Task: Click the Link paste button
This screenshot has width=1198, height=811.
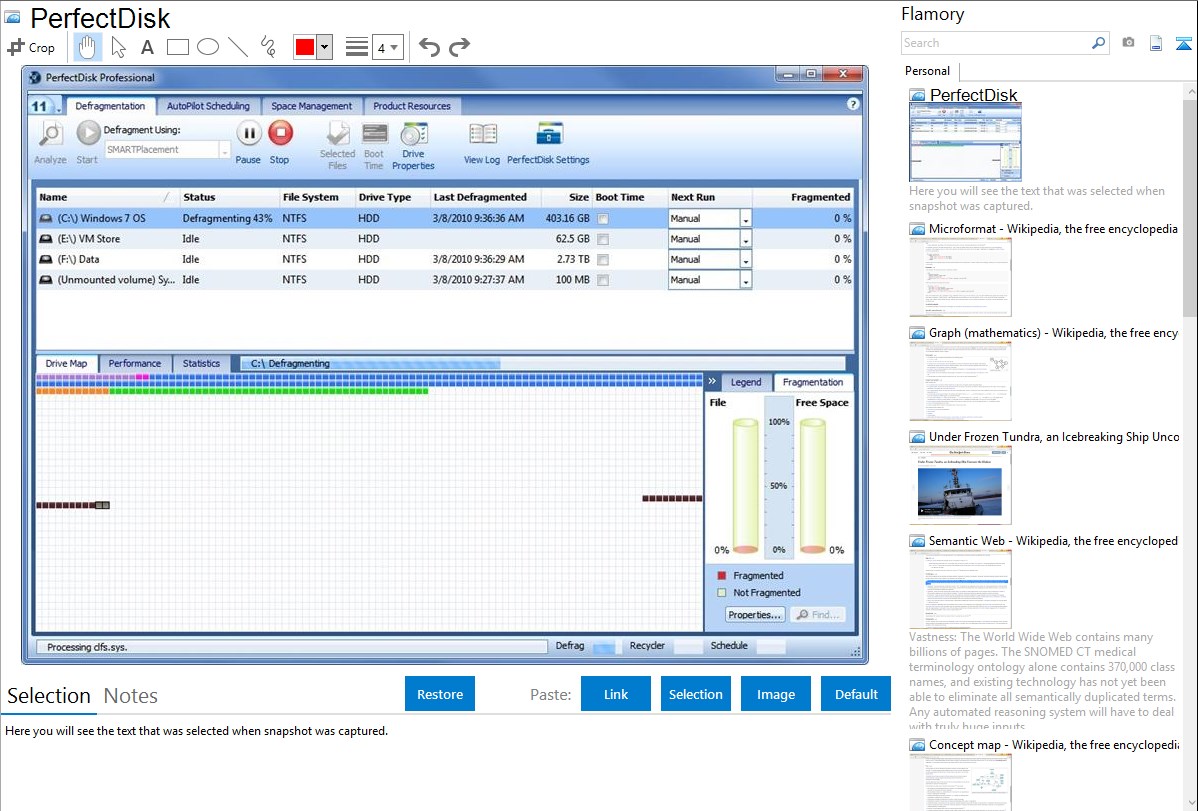Action: (616, 694)
